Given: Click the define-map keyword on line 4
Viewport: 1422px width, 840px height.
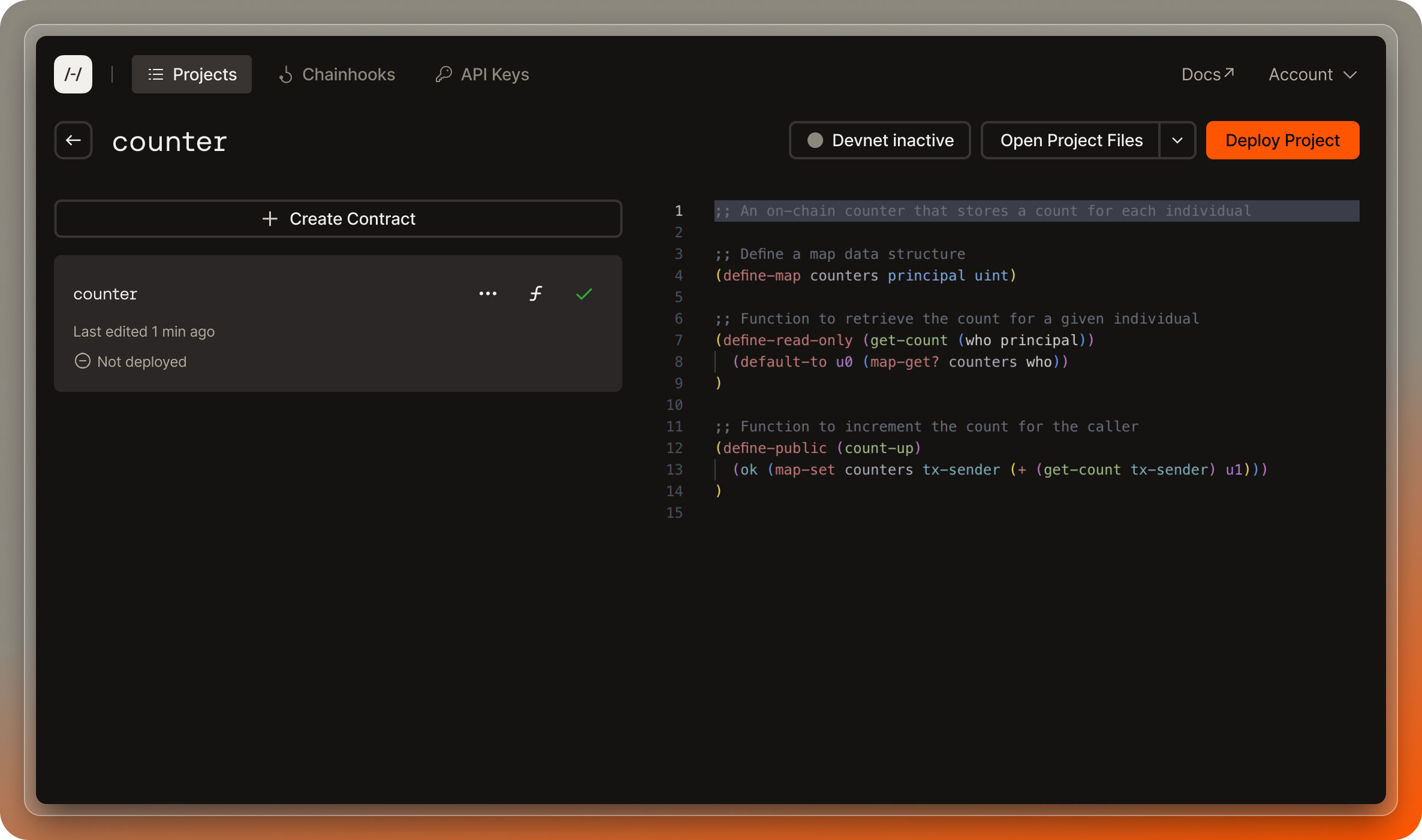Looking at the screenshot, I should coord(762,275).
